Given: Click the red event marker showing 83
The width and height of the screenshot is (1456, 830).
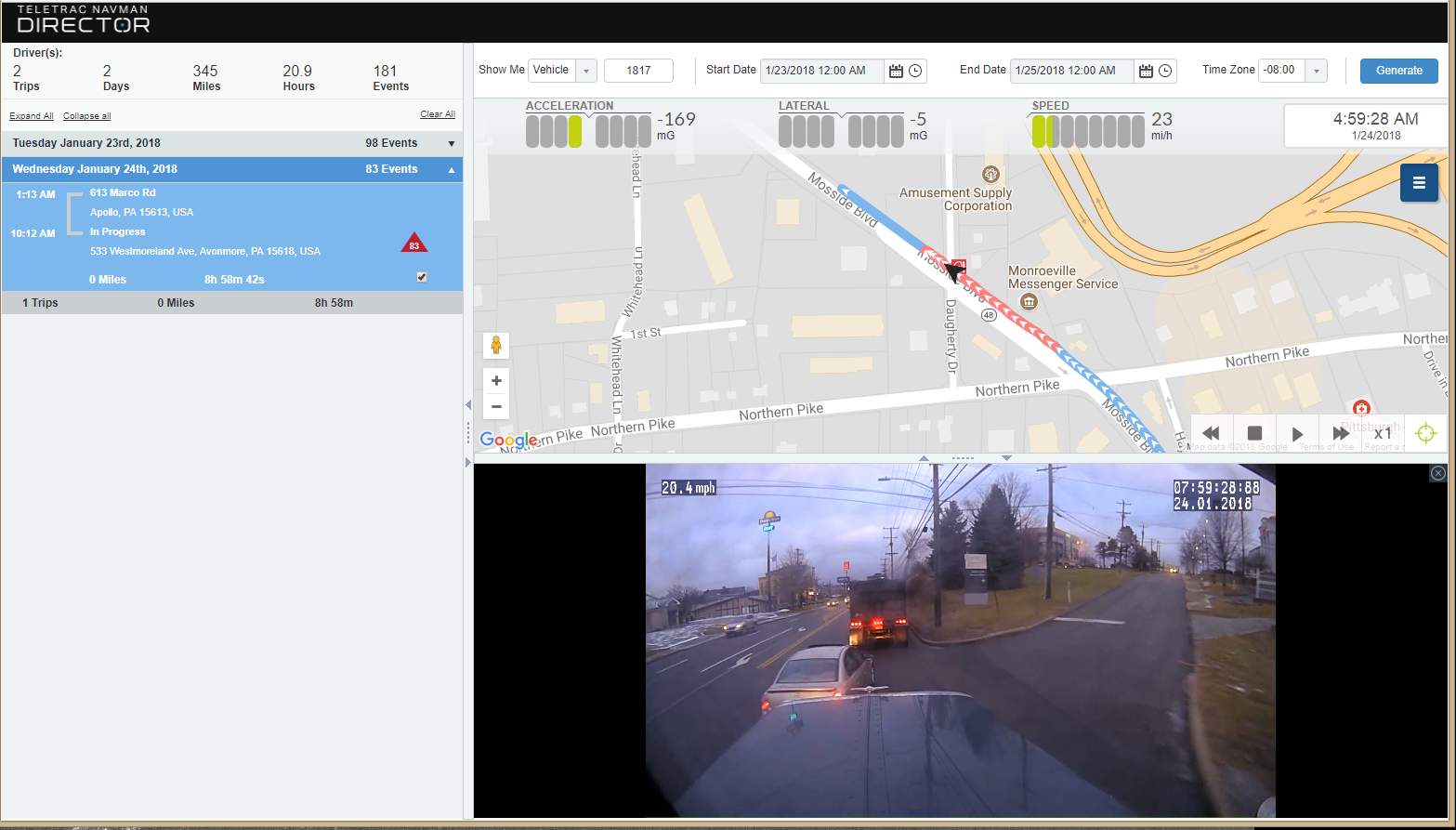Looking at the screenshot, I should pos(414,242).
